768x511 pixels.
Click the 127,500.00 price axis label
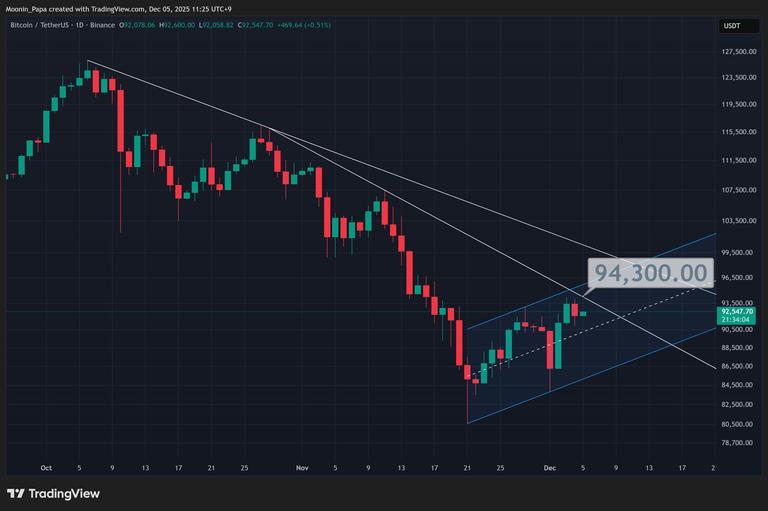click(x=740, y=51)
